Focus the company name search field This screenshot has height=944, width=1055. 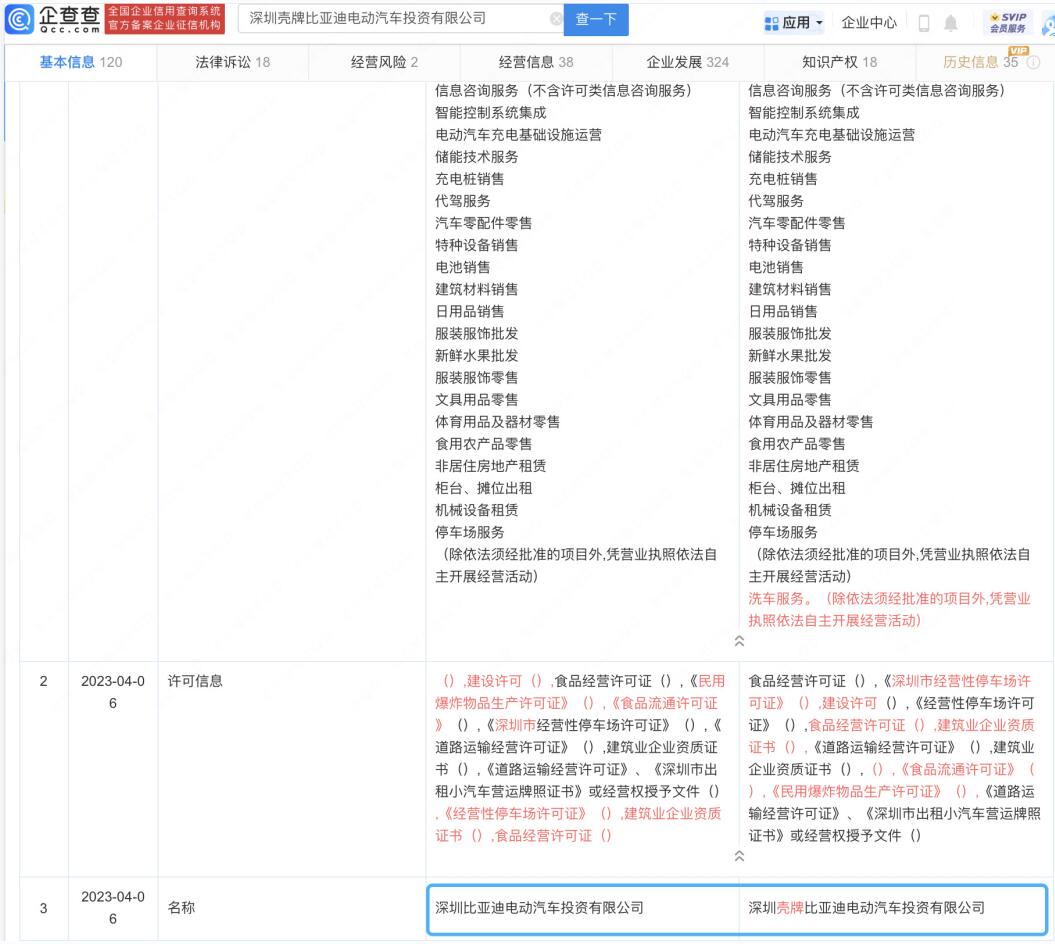397,19
